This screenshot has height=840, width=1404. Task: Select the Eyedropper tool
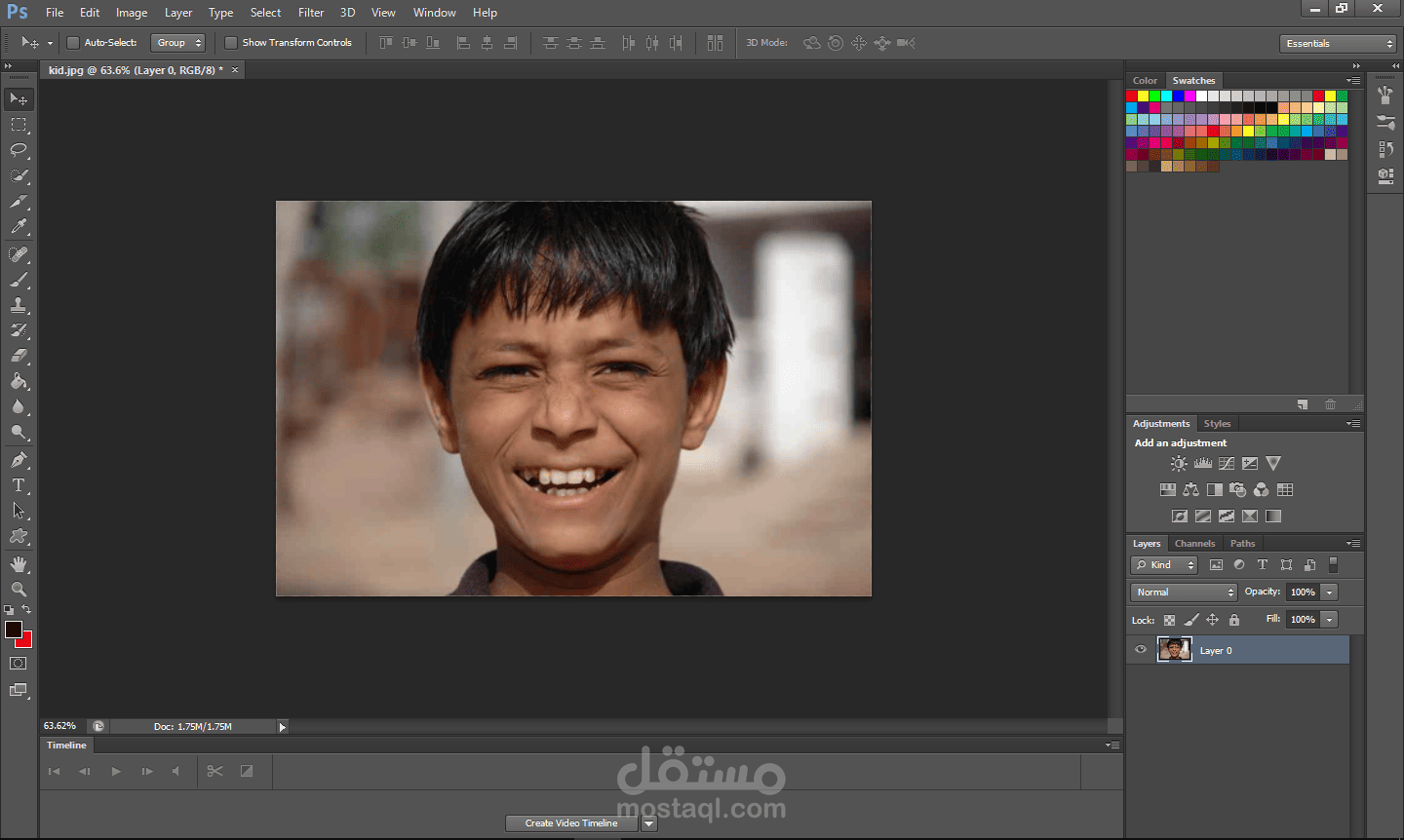point(19,226)
